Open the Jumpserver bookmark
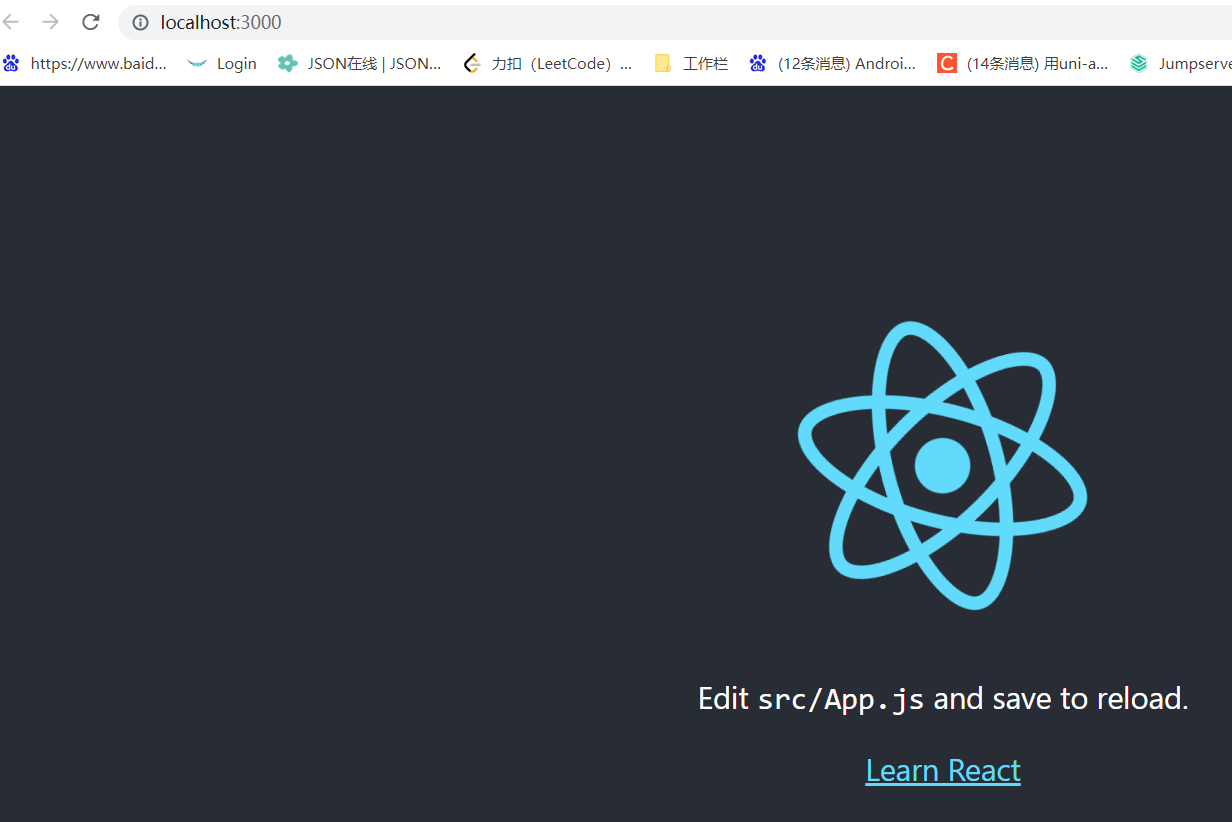Screen dimensions: 1232x822 (x=1180, y=63)
